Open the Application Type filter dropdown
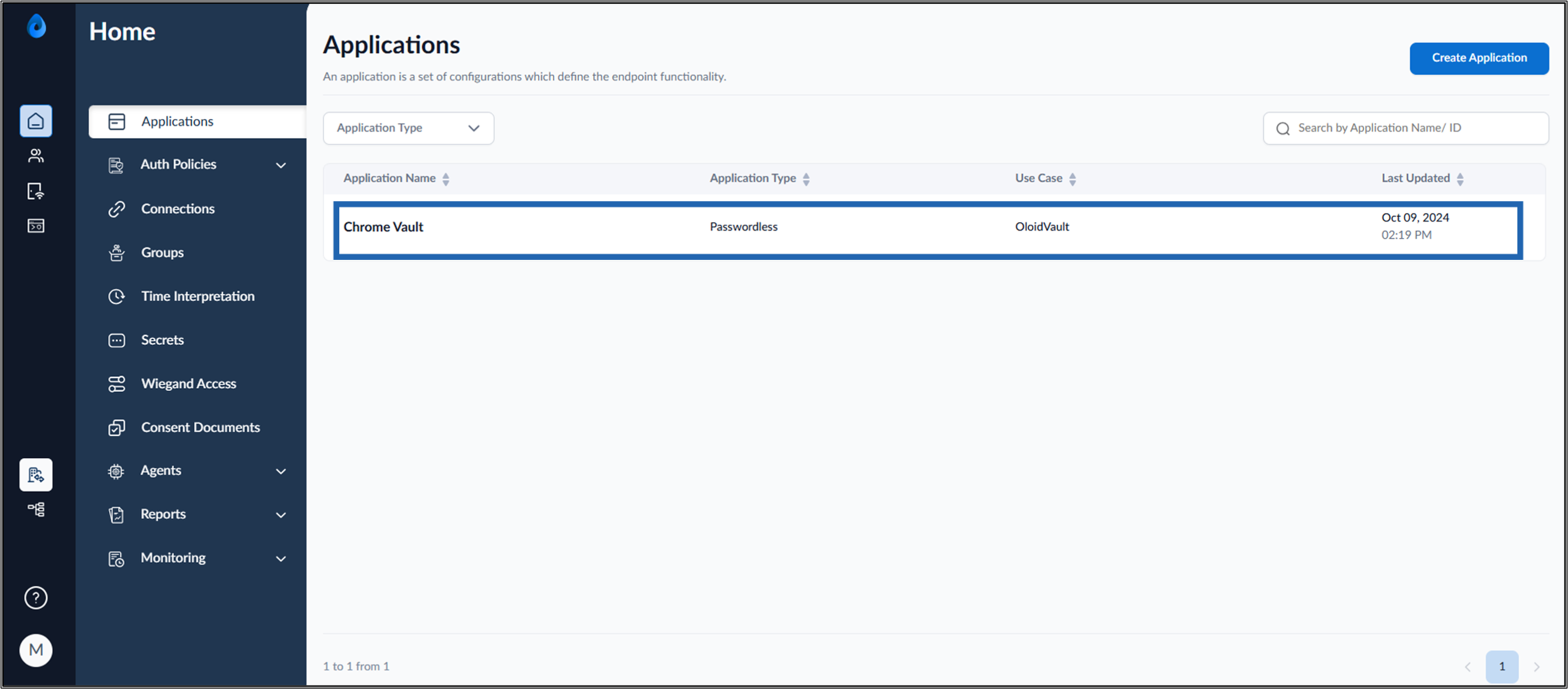 [x=408, y=128]
